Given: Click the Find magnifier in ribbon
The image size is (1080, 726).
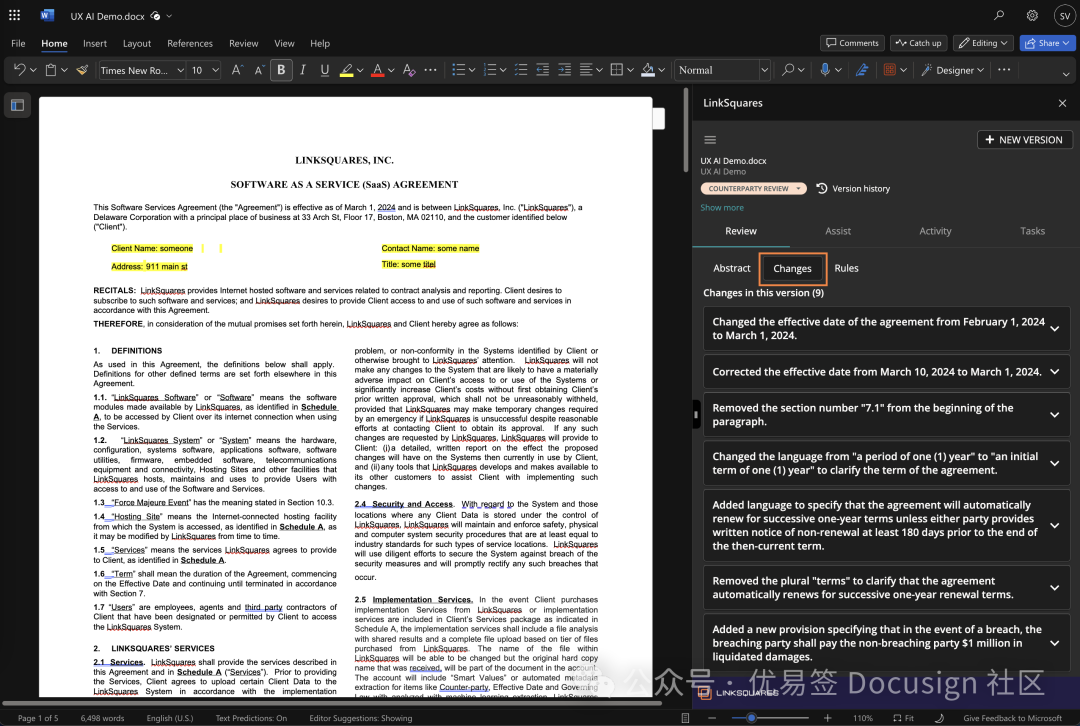Looking at the screenshot, I should [x=788, y=70].
